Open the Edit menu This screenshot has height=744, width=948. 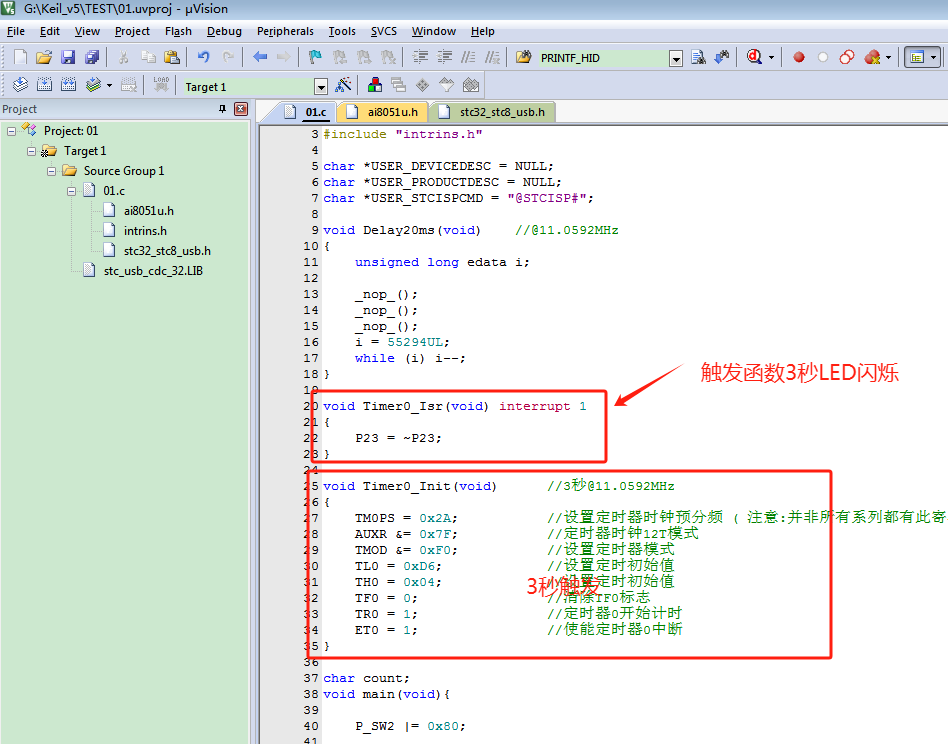[50, 31]
